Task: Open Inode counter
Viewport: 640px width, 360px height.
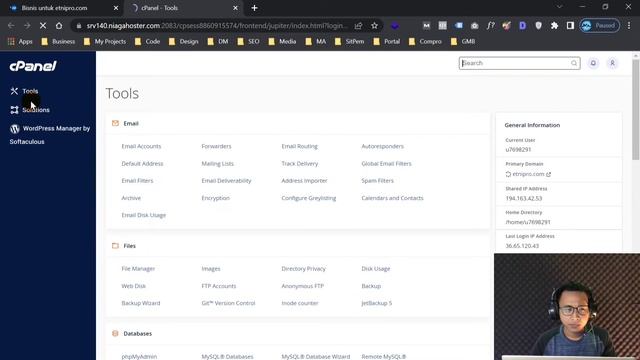Action: coord(300,303)
